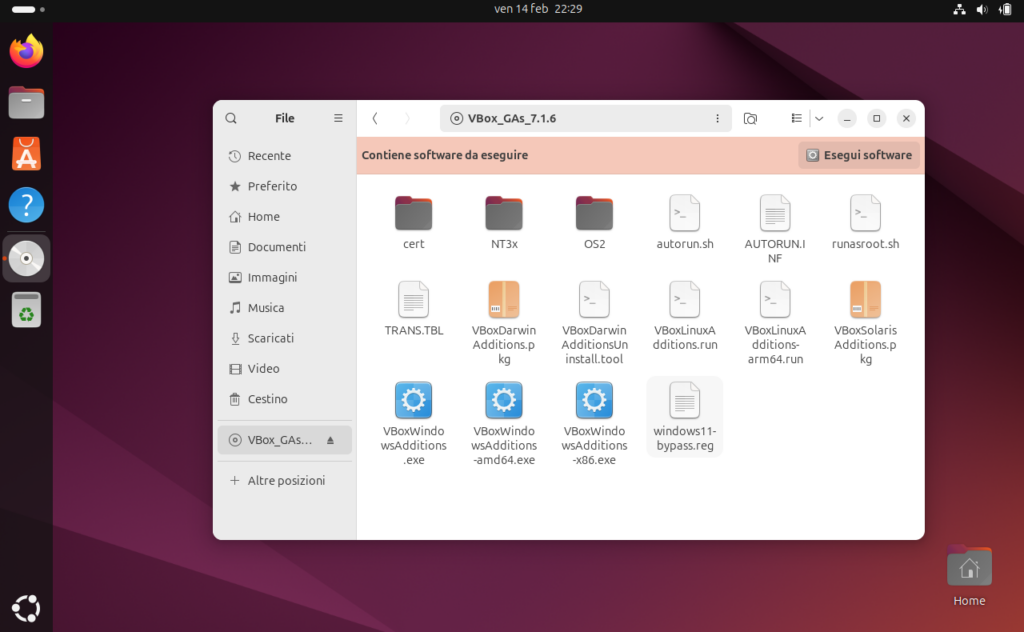
Task: Maximize the Files window
Action: tap(876, 118)
